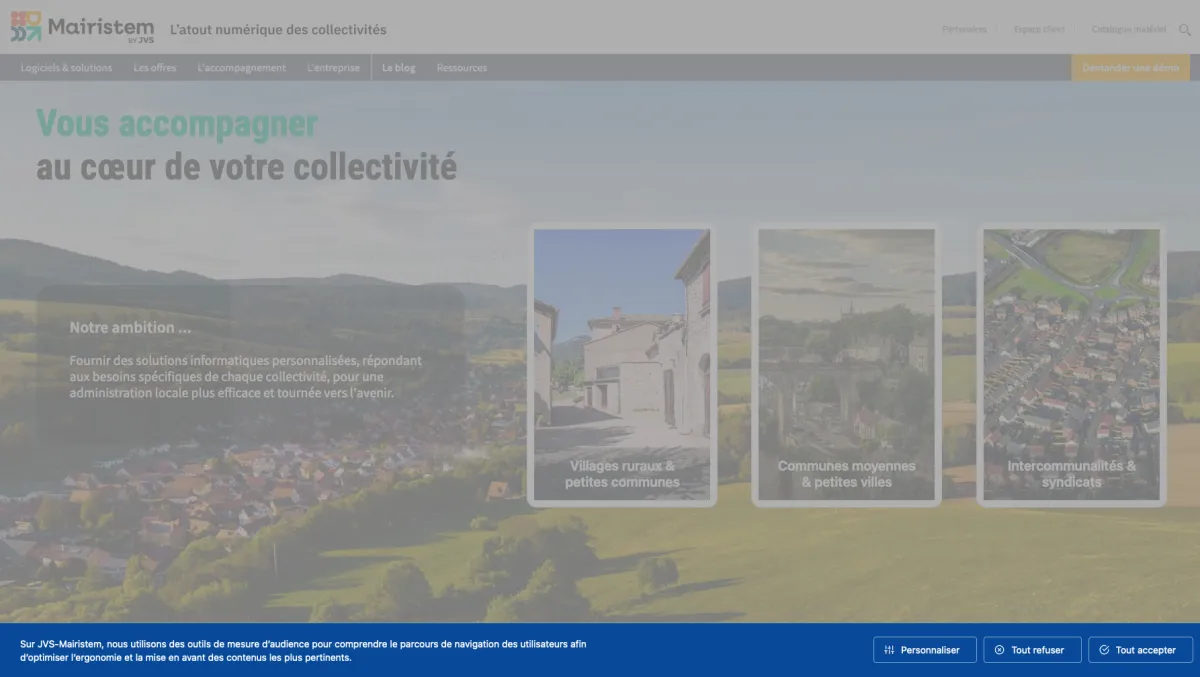Viewport: 1200px width, 677px height.
Task: Select Communes moyennes & petites villes card
Action: [x=846, y=365]
